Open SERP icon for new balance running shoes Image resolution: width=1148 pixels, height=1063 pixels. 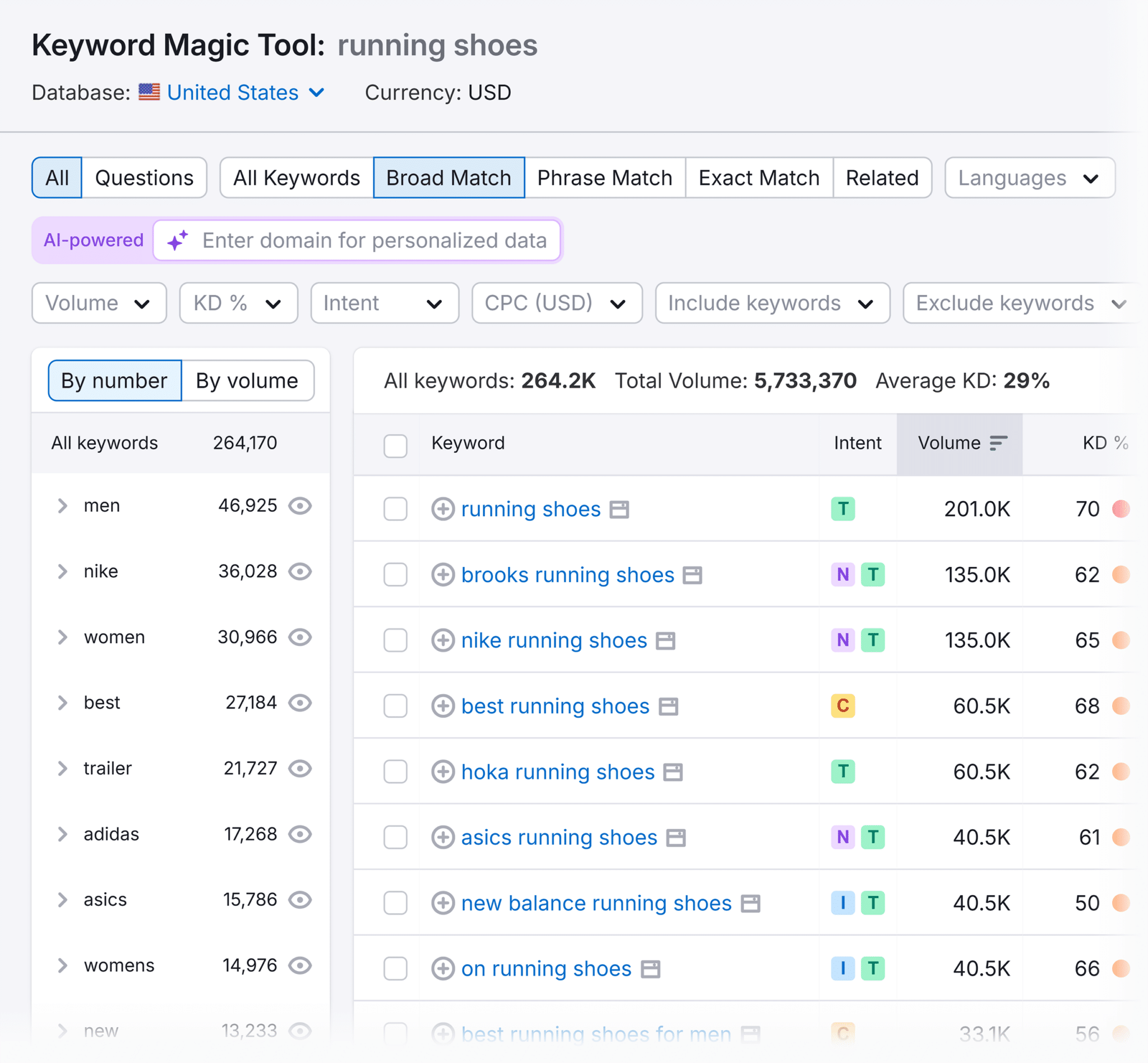[751, 904]
